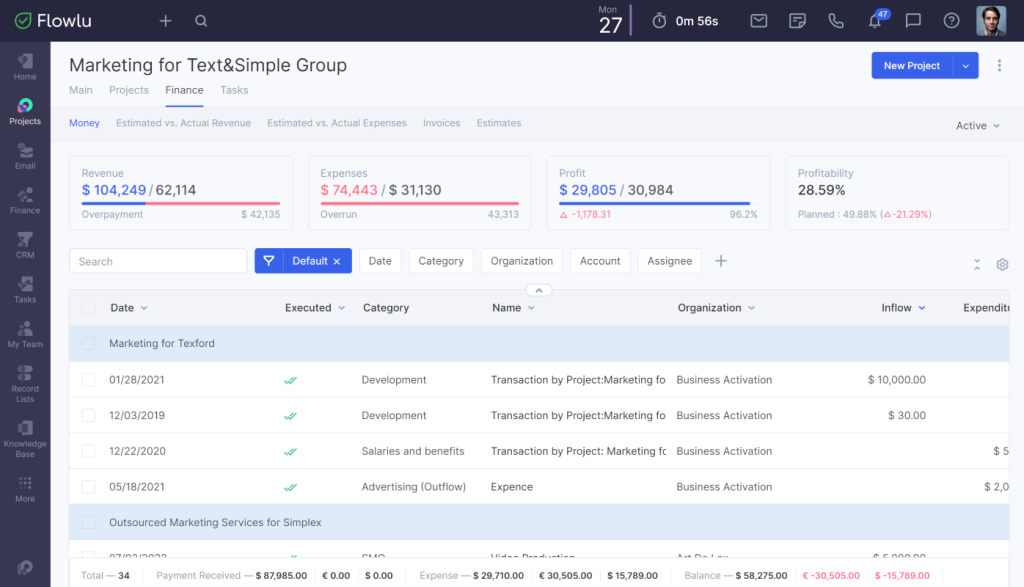Sort by the Name column header
The height and width of the screenshot is (587, 1024).
click(513, 308)
